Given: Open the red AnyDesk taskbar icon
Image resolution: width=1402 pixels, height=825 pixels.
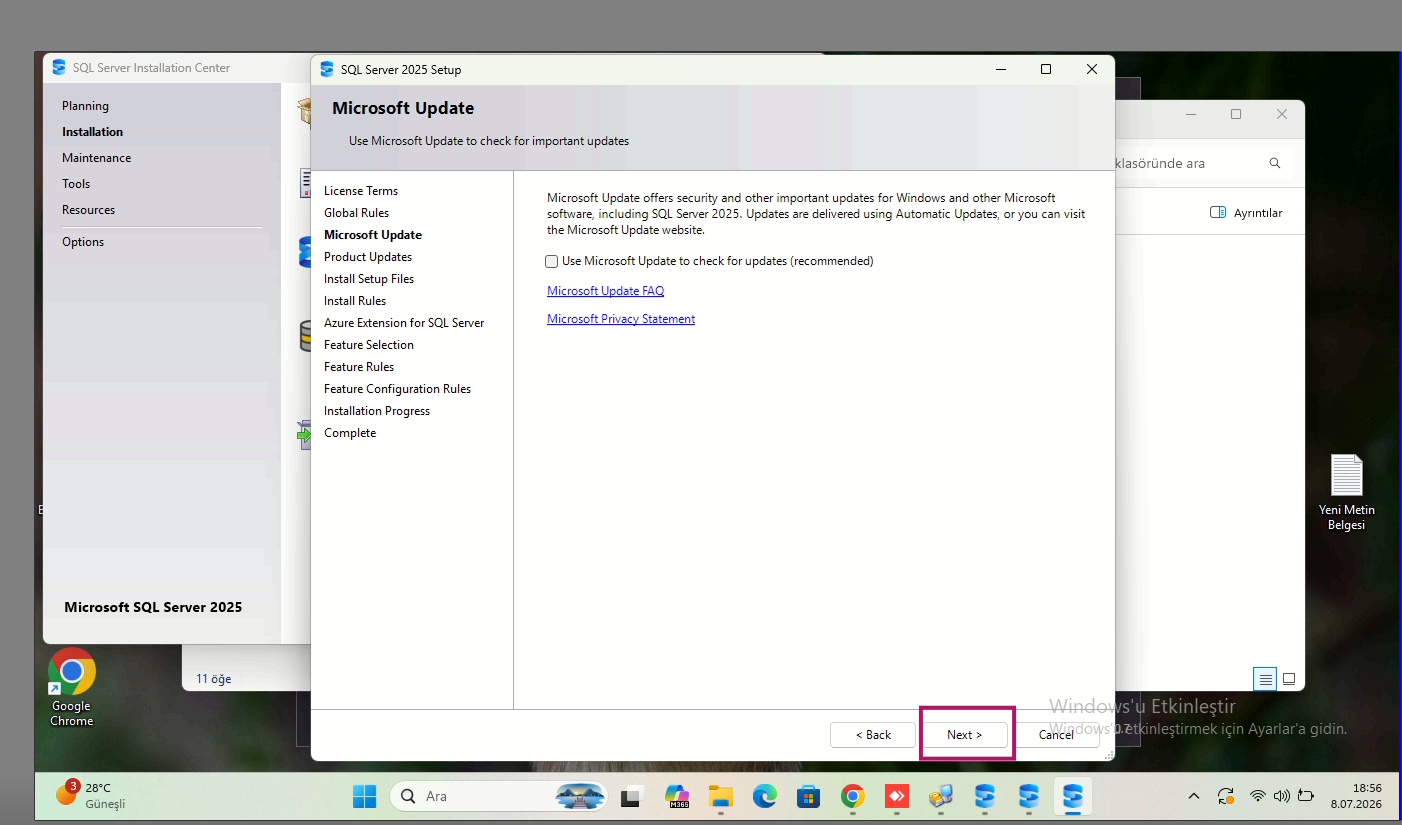Looking at the screenshot, I should pos(897,797).
